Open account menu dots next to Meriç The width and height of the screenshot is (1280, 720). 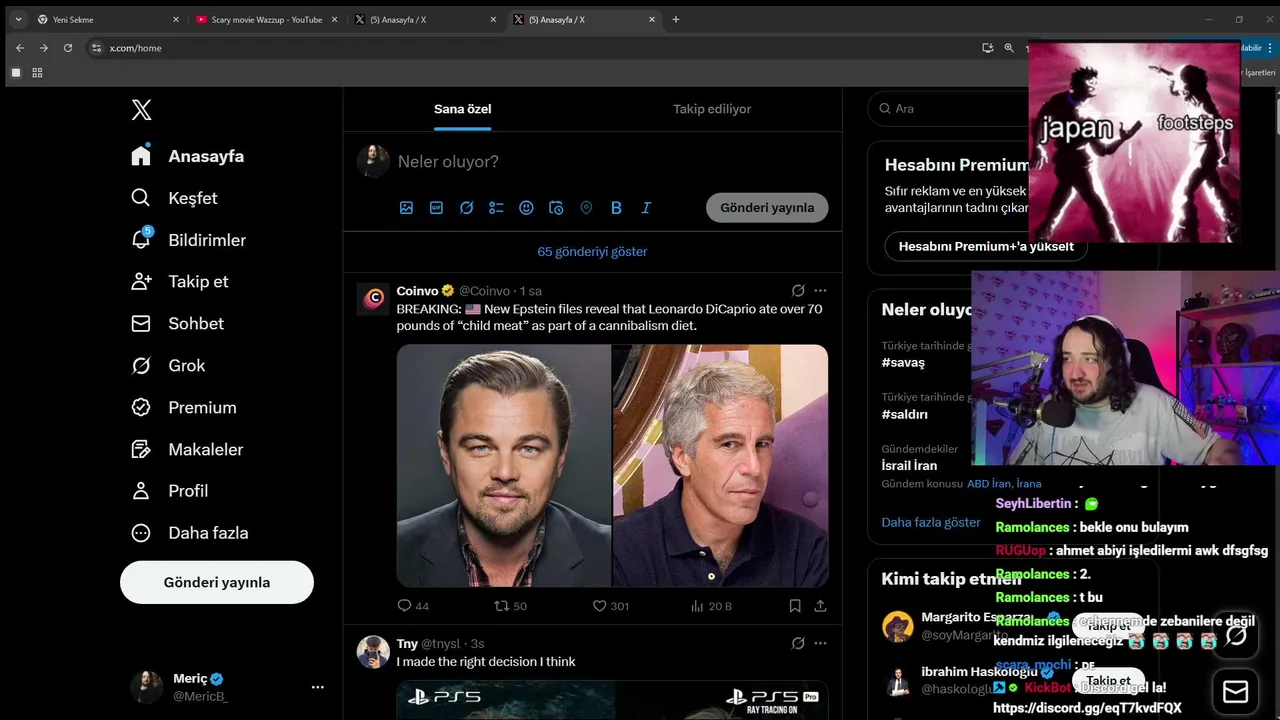click(318, 687)
